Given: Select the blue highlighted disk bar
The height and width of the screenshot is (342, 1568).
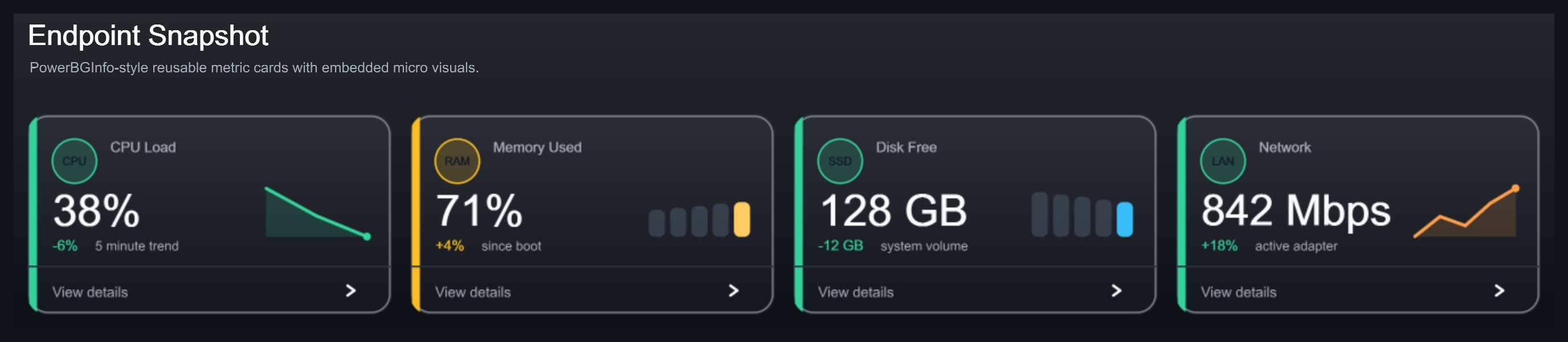Looking at the screenshot, I should [x=1125, y=219].
